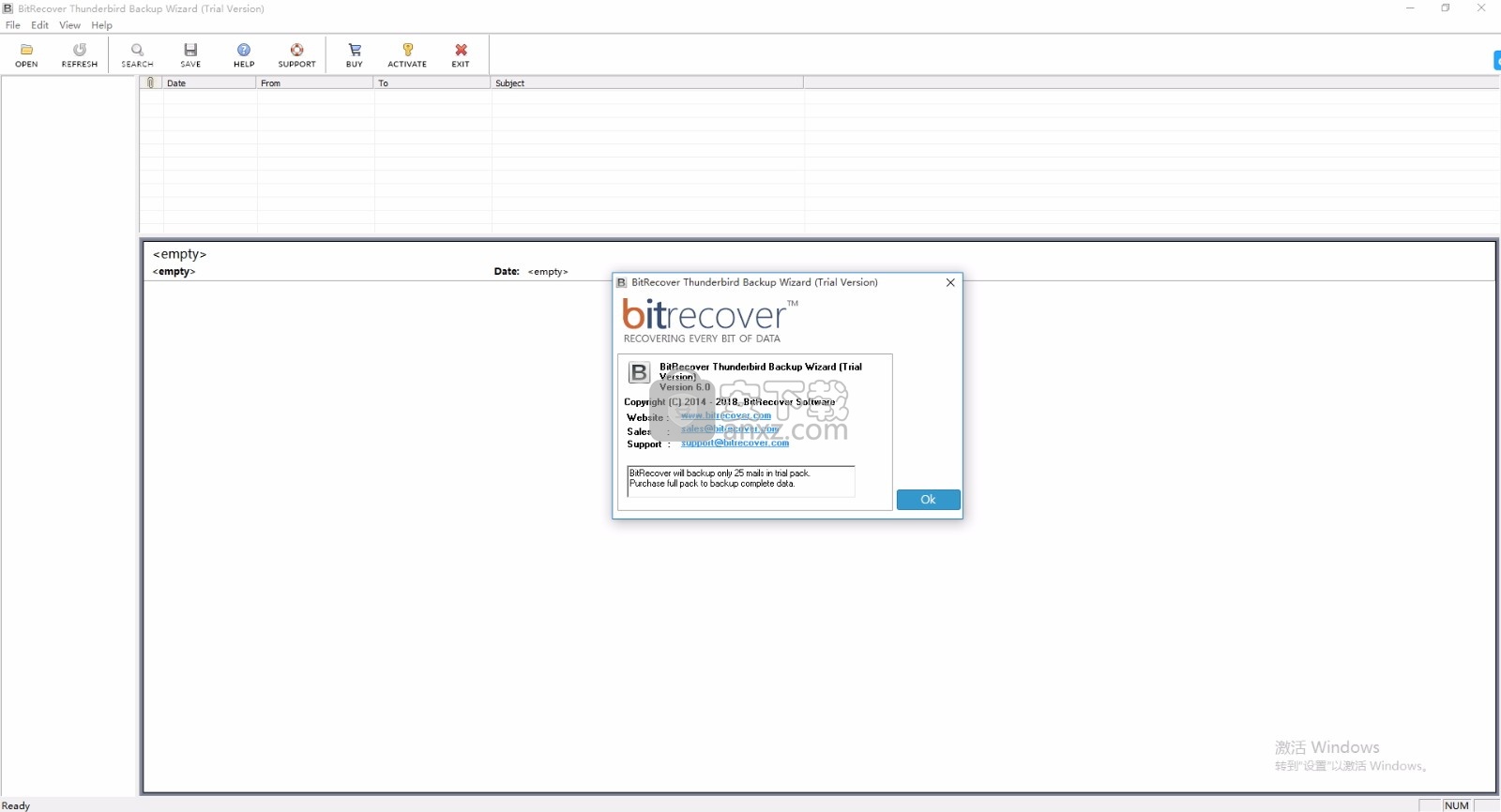Click the SUPPORT lifebuoy icon

(296, 54)
